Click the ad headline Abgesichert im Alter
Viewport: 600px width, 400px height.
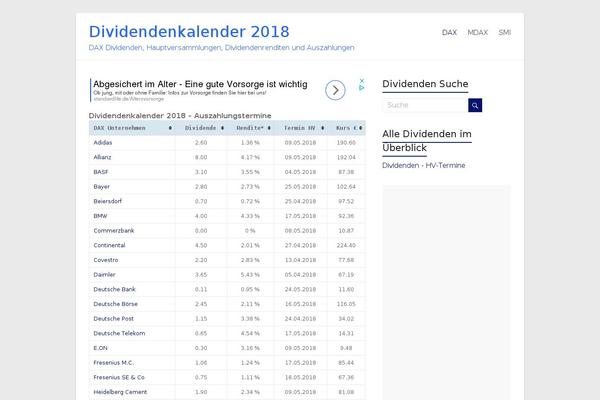click(x=200, y=84)
